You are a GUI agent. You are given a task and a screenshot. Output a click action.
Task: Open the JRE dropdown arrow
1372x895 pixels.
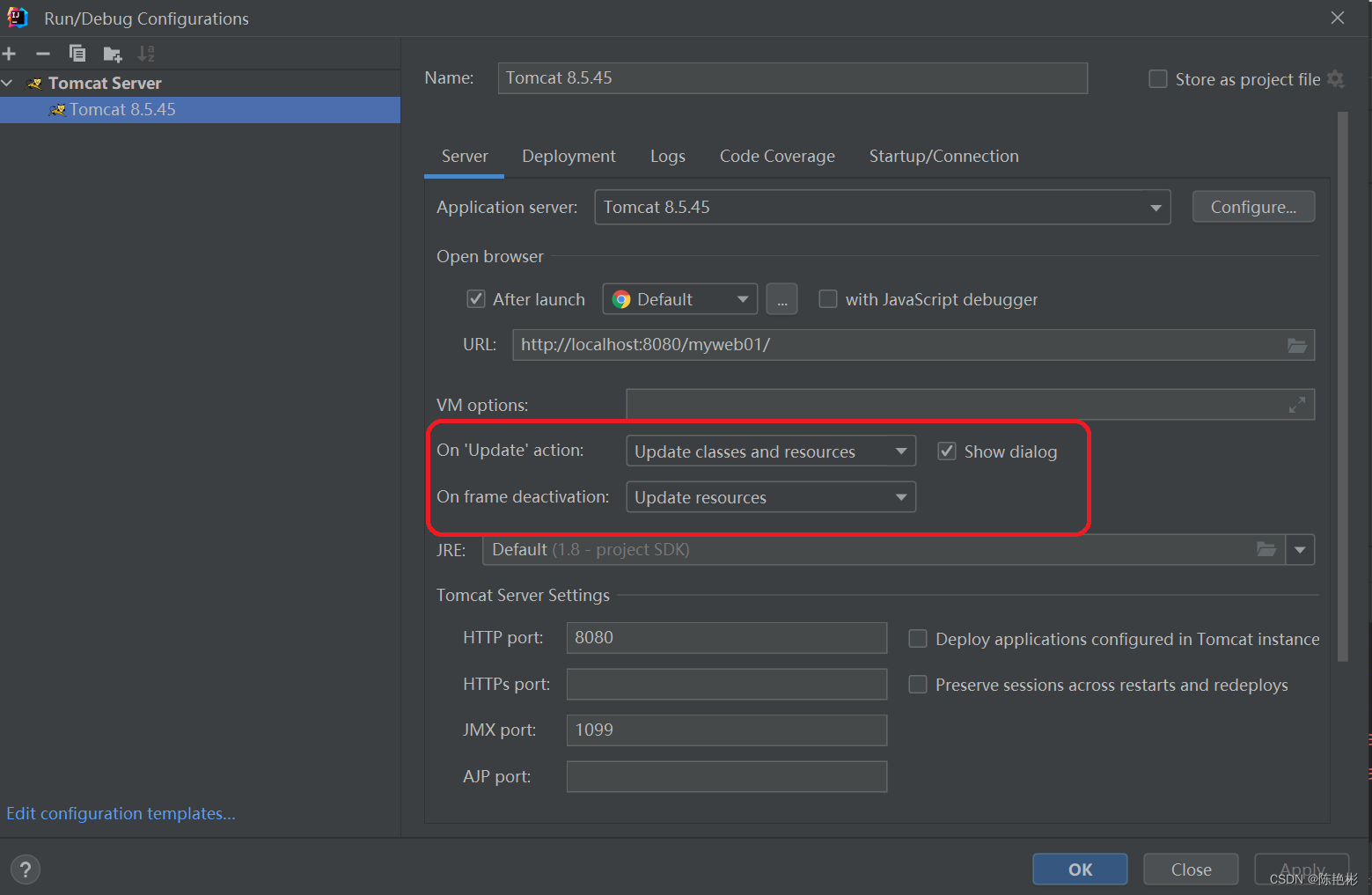click(1301, 550)
